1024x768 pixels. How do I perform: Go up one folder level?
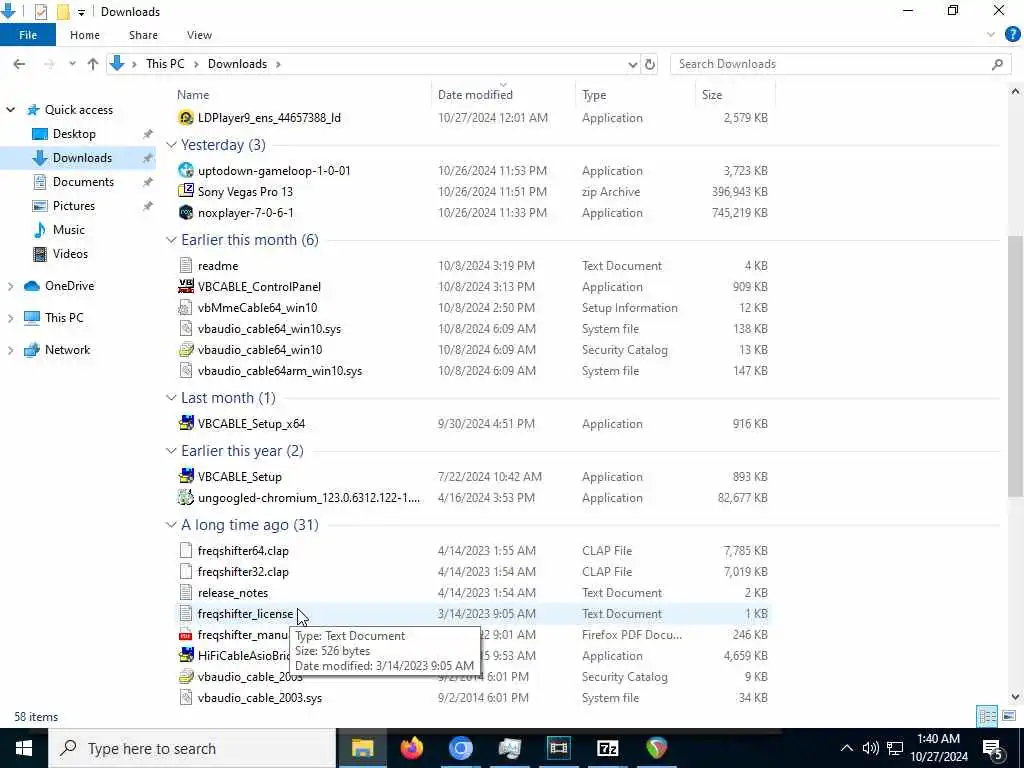point(93,64)
